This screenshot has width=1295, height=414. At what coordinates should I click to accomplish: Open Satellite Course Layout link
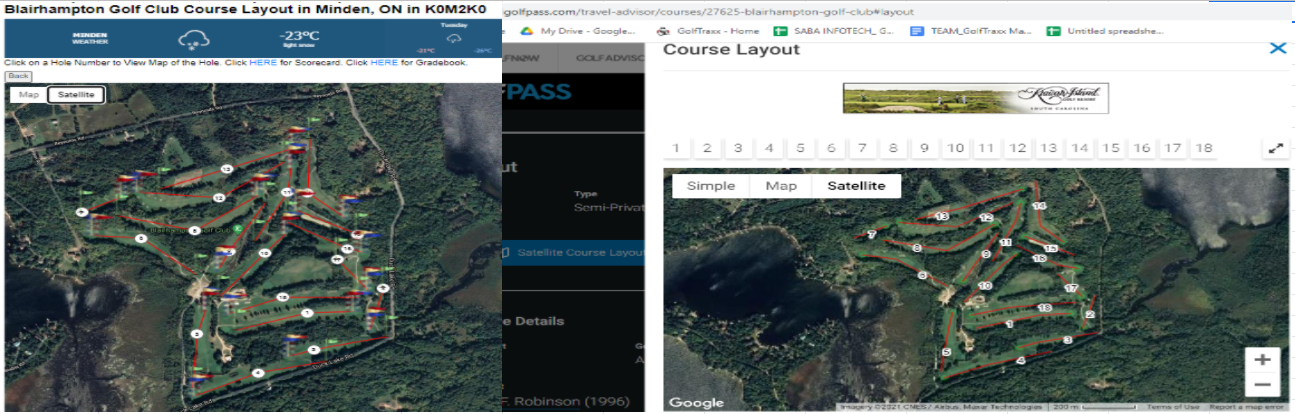[x=579, y=252]
